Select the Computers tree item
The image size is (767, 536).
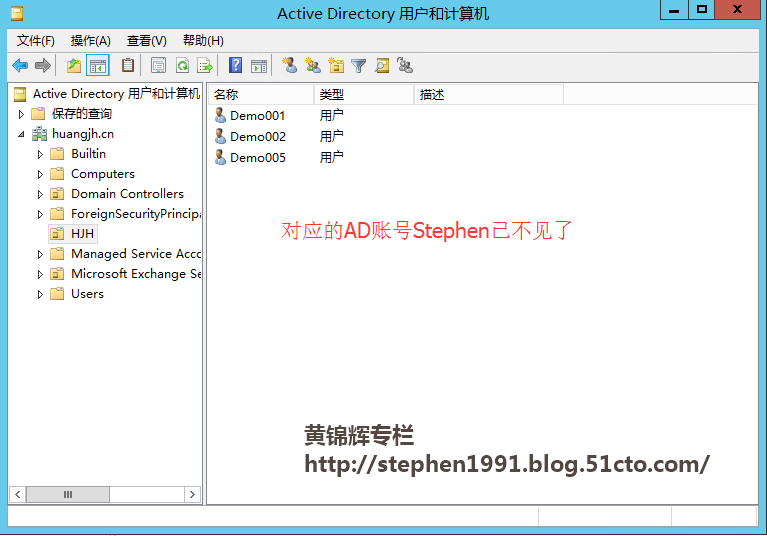(x=103, y=174)
